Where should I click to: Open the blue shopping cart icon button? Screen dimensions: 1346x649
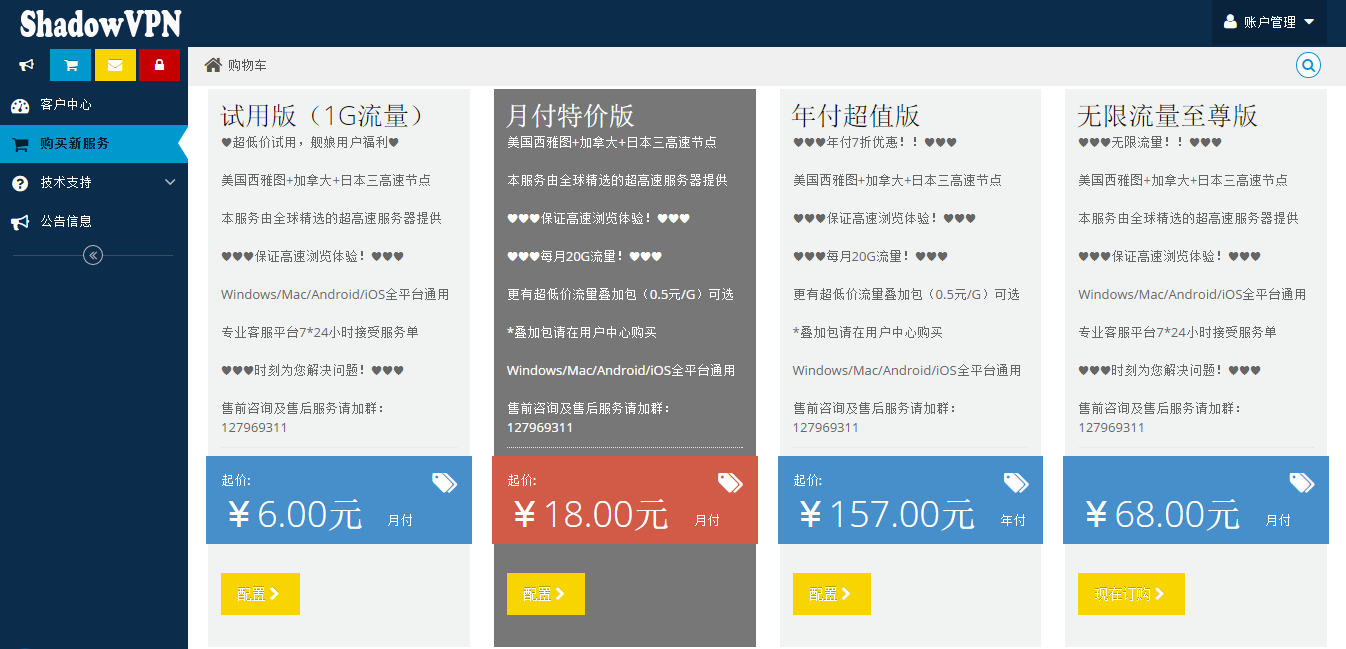pos(71,65)
